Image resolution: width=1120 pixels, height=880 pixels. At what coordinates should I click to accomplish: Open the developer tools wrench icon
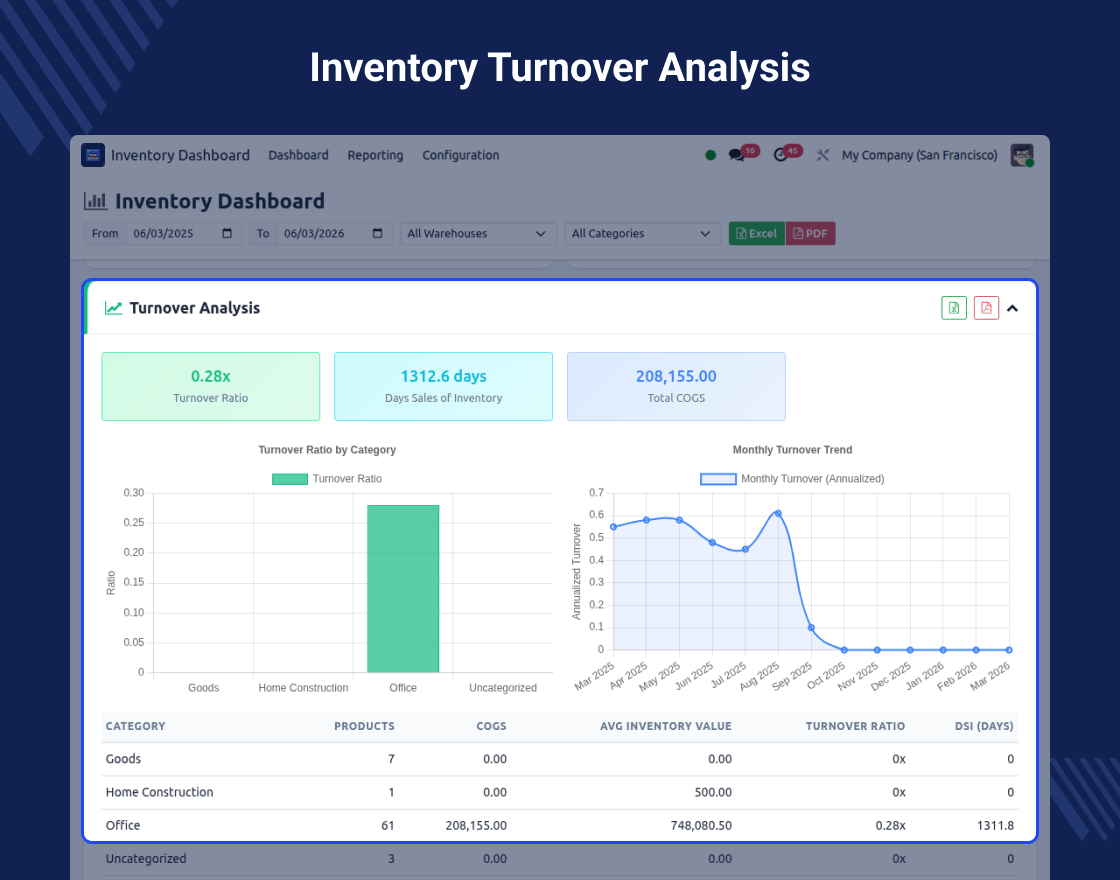coord(823,155)
